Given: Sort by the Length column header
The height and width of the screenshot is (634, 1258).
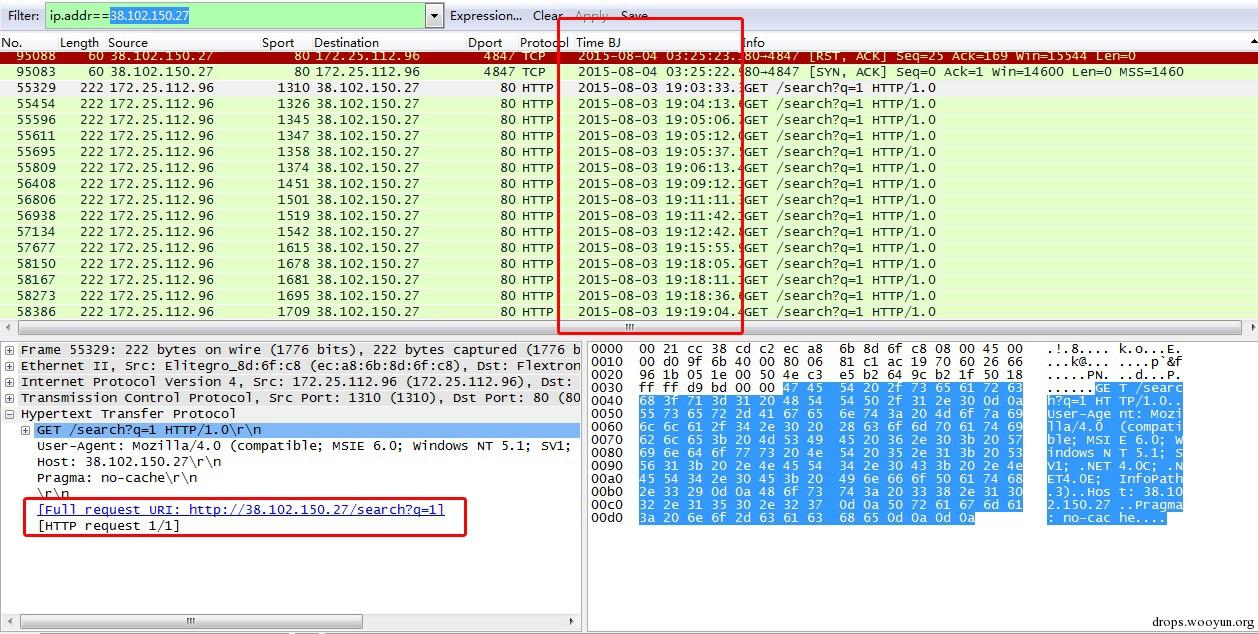Looking at the screenshot, I should pos(79,43).
